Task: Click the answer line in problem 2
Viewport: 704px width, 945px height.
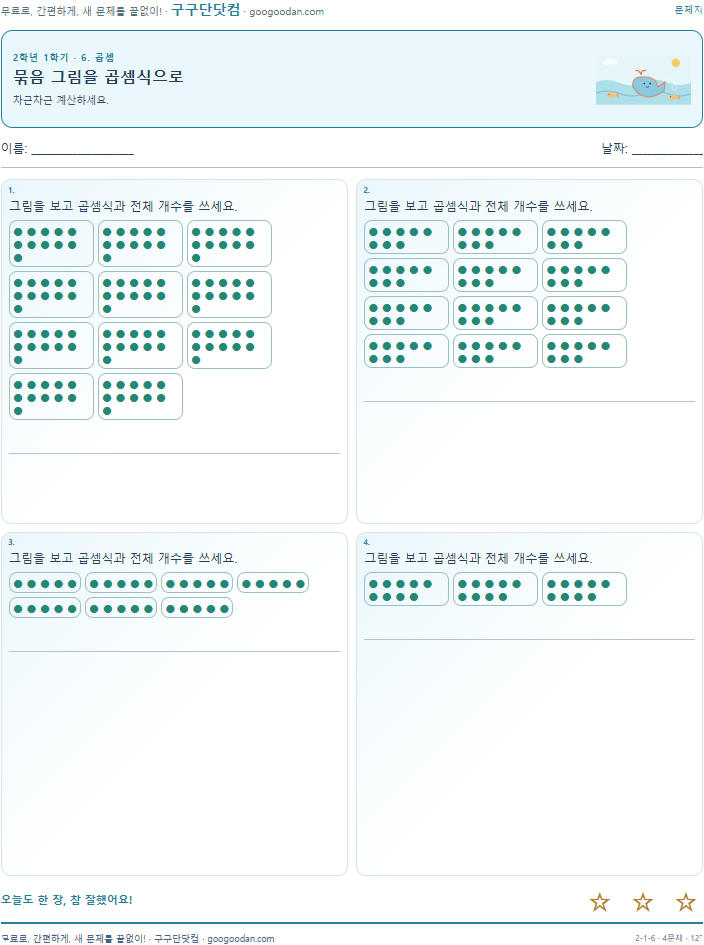Action: coord(529,401)
